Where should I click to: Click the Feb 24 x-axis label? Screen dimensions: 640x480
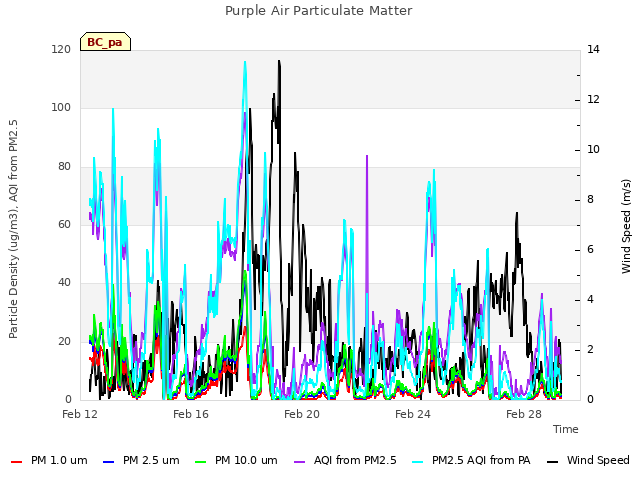(413, 414)
